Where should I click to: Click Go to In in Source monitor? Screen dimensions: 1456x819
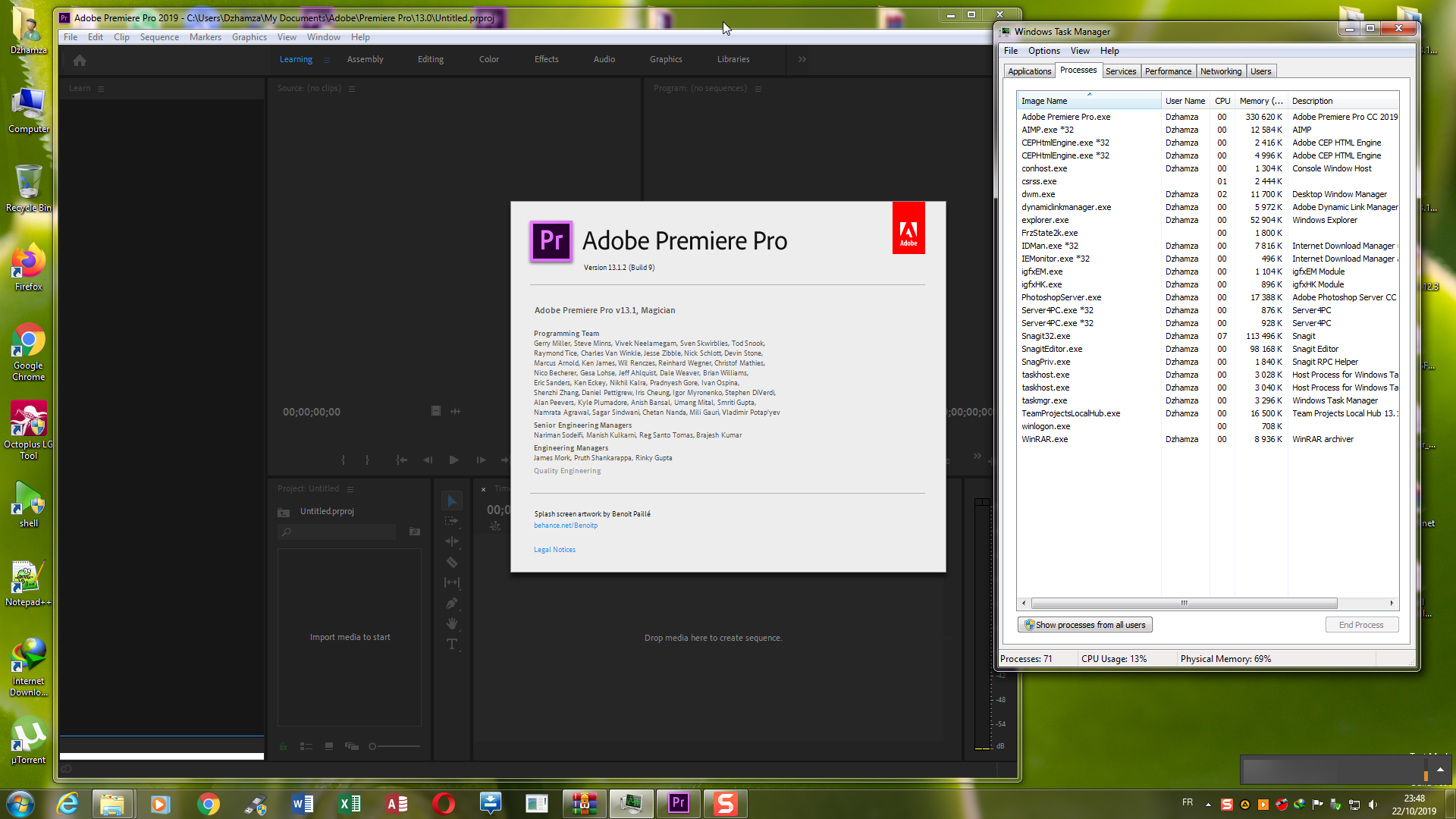pos(402,460)
